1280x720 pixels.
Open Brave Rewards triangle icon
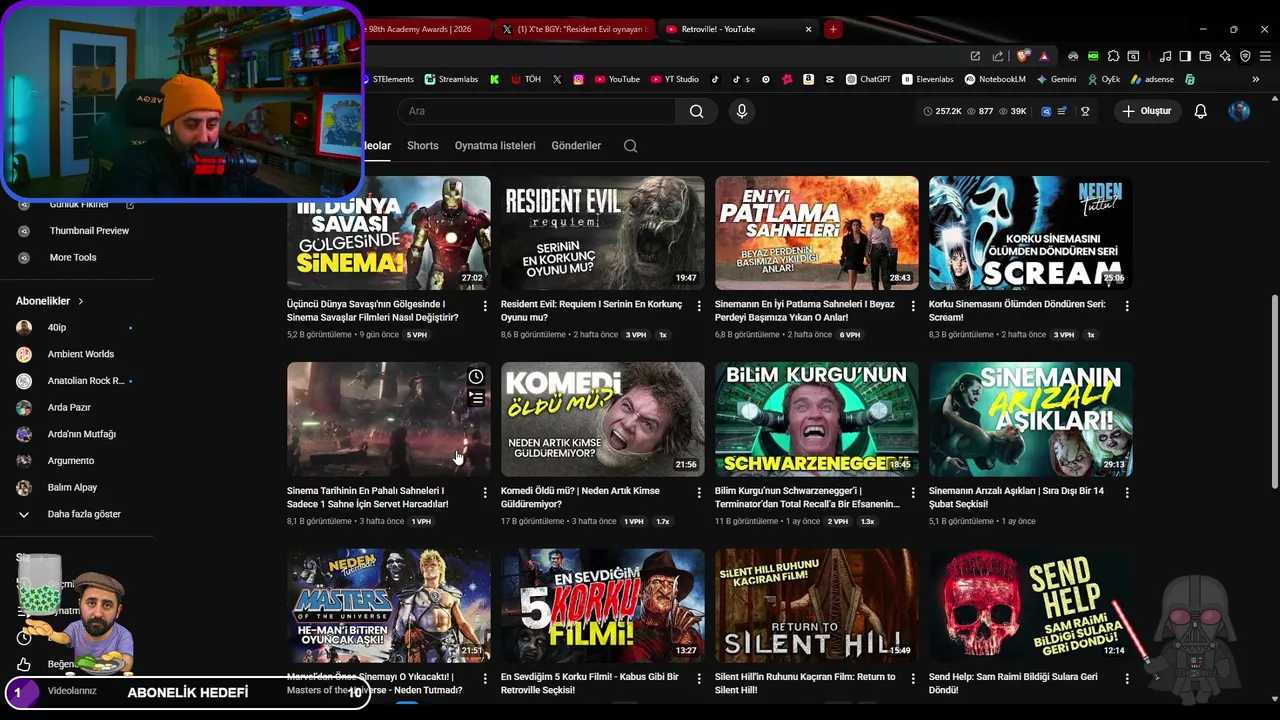tap(1044, 57)
